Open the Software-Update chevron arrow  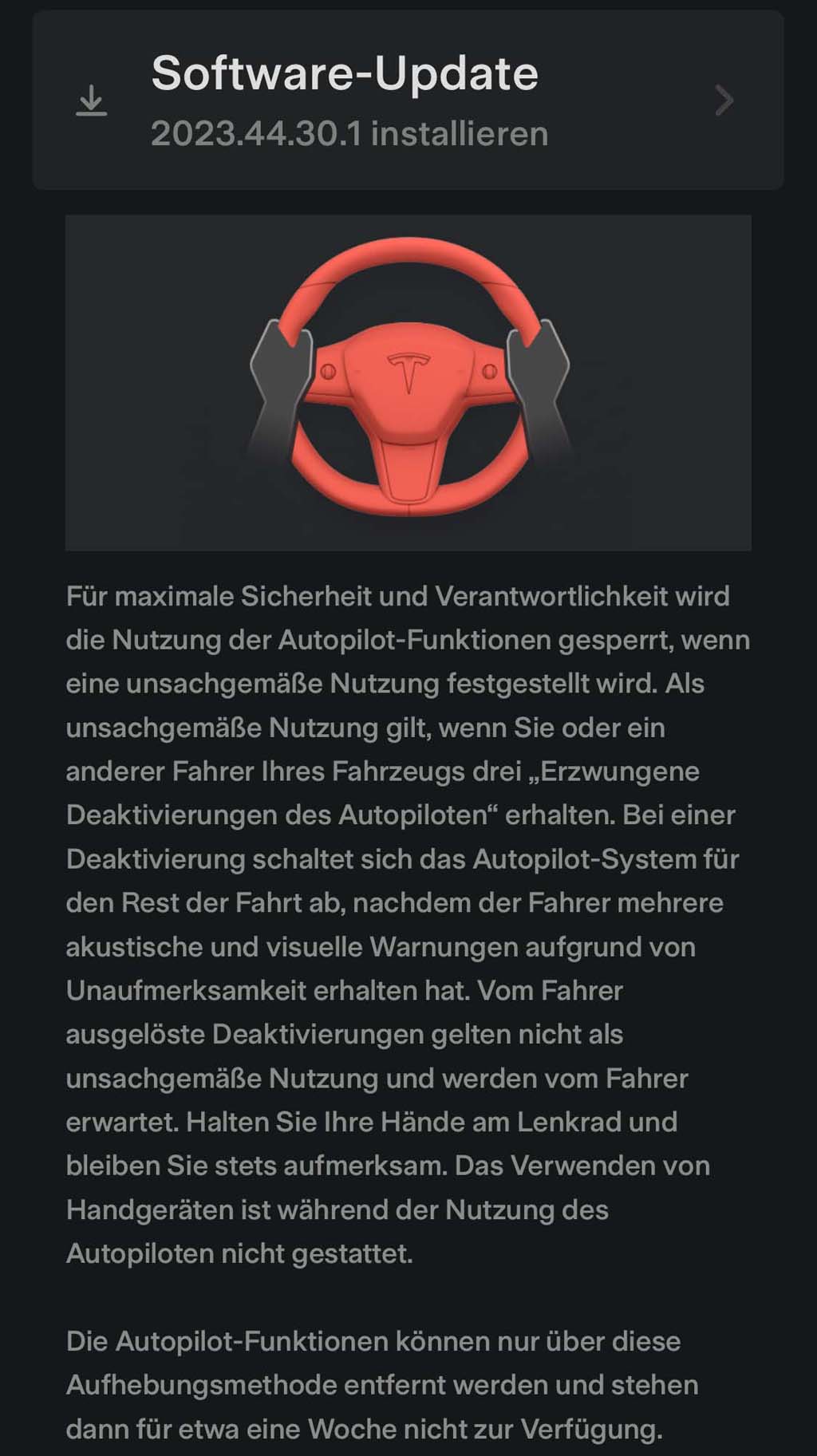tap(724, 100)
